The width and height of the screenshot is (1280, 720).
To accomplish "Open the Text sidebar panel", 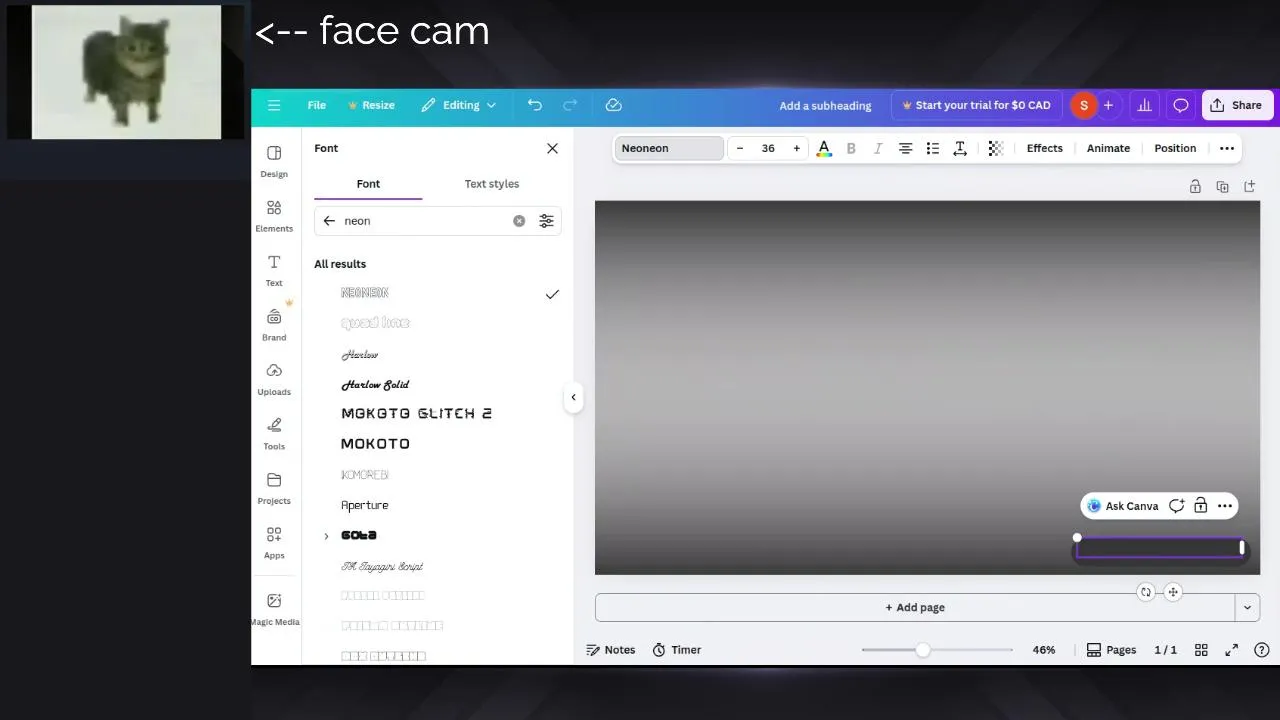I will tap(274, 270).
